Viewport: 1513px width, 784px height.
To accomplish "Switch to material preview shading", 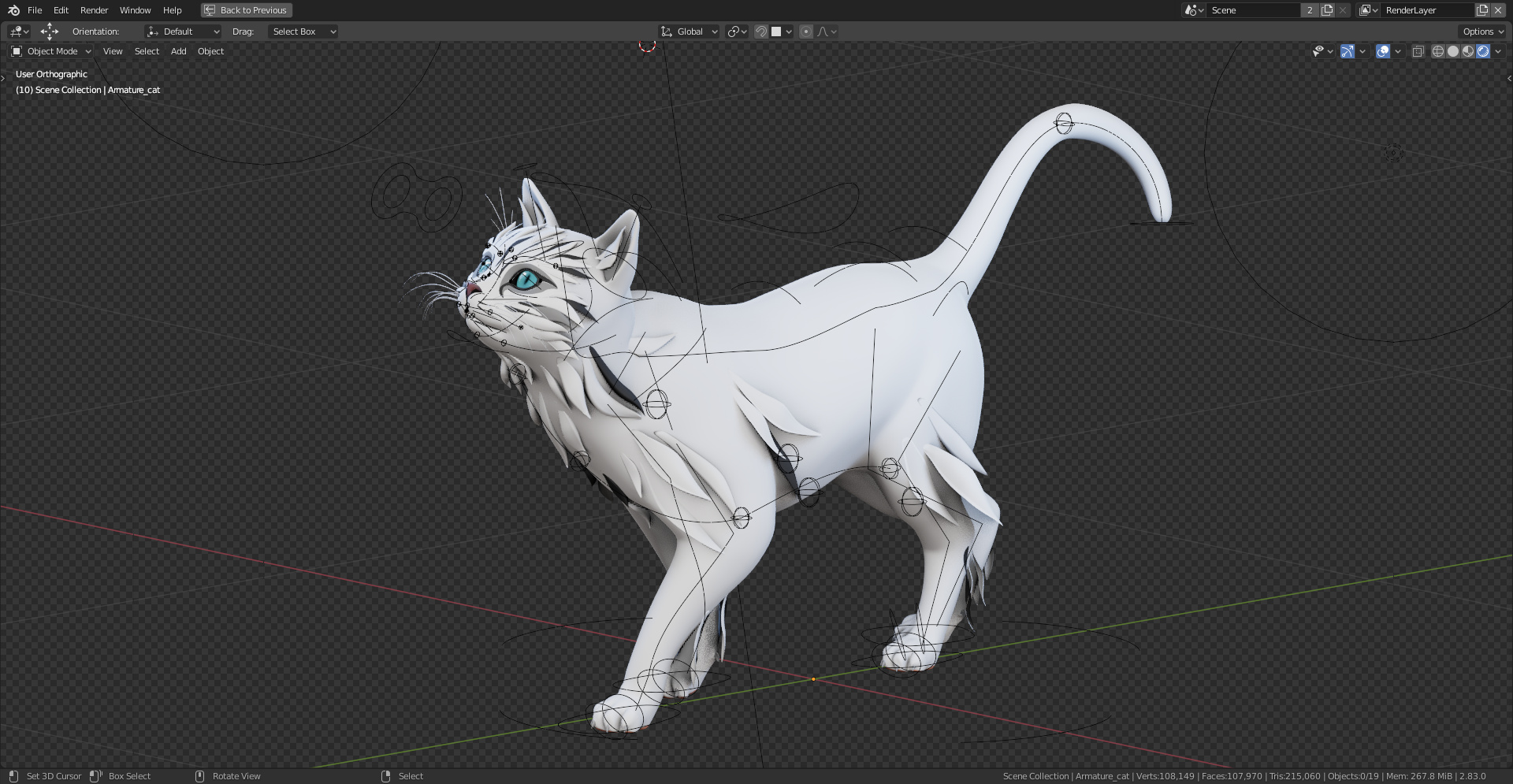I will point(1468,51).
